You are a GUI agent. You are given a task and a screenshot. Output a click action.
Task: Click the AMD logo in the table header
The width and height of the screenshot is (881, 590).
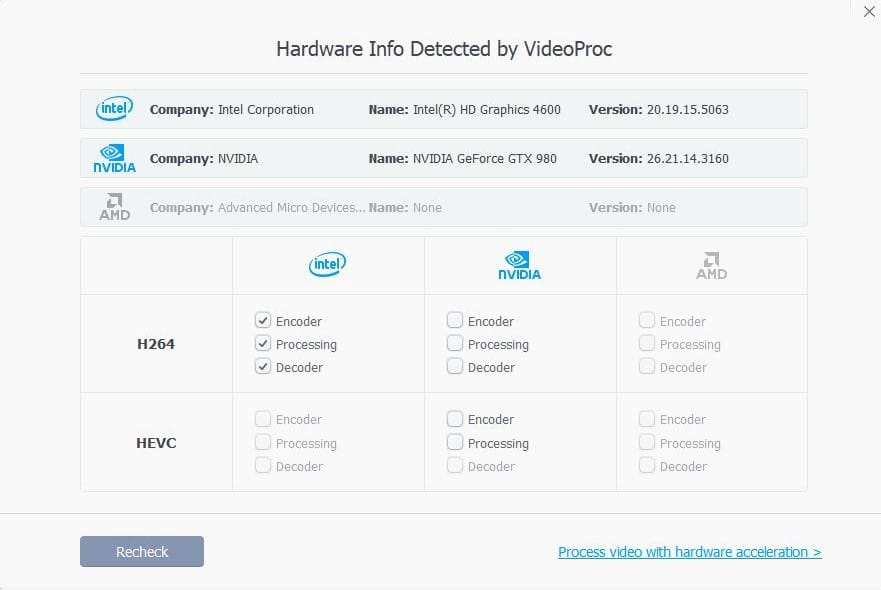(711, 265)
